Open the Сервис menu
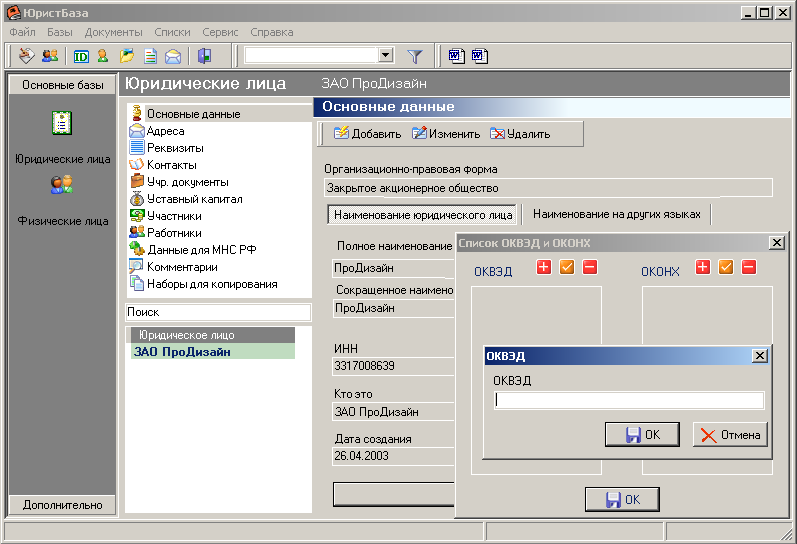This screenshot has height=544, width=797. pos(220,32)
